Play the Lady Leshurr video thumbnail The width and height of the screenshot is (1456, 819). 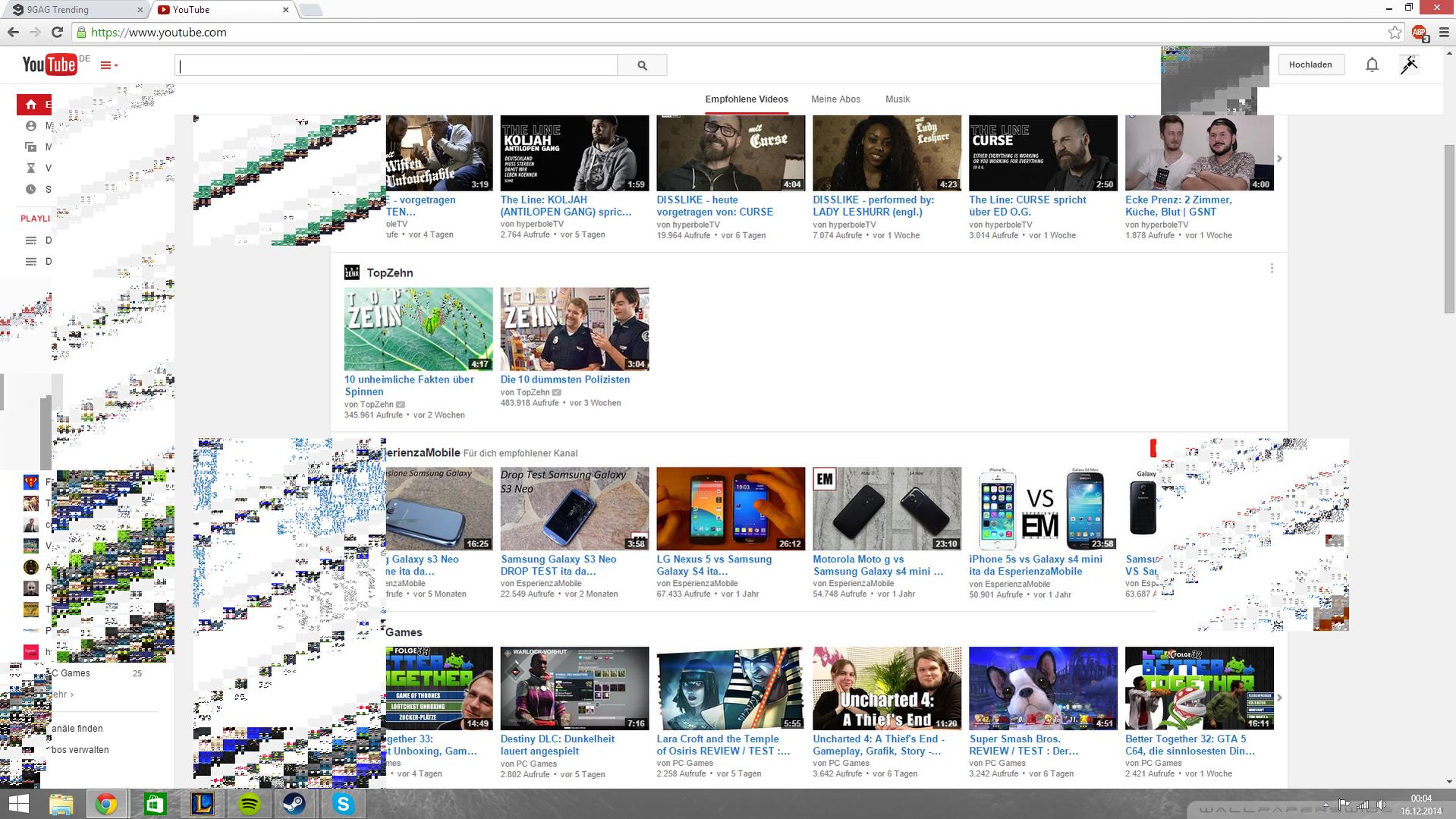(887, 153)
